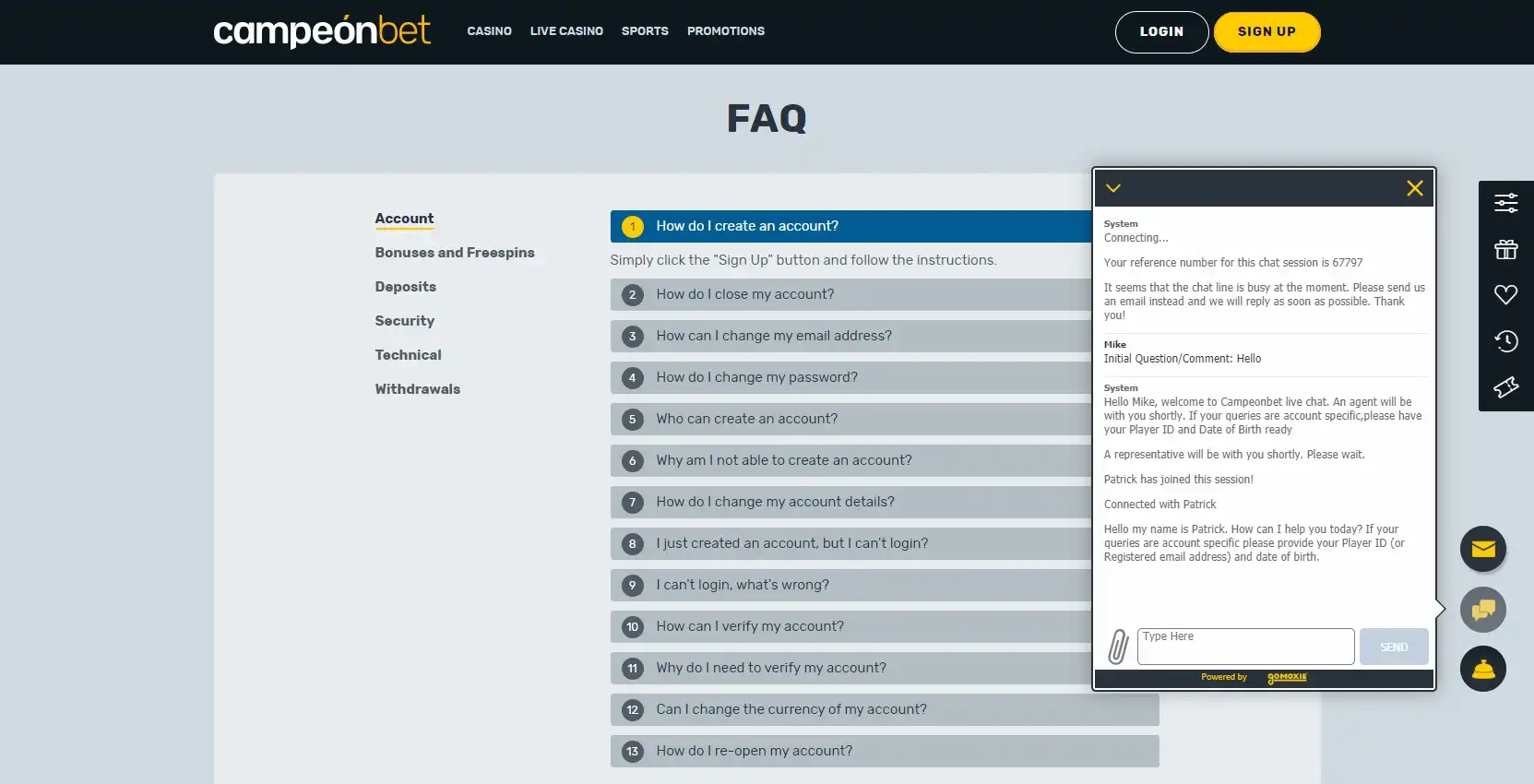Image resolution: width=1534 pixels, height=784 pixels.
Task: Open the Promotions page
Action: 726,31
